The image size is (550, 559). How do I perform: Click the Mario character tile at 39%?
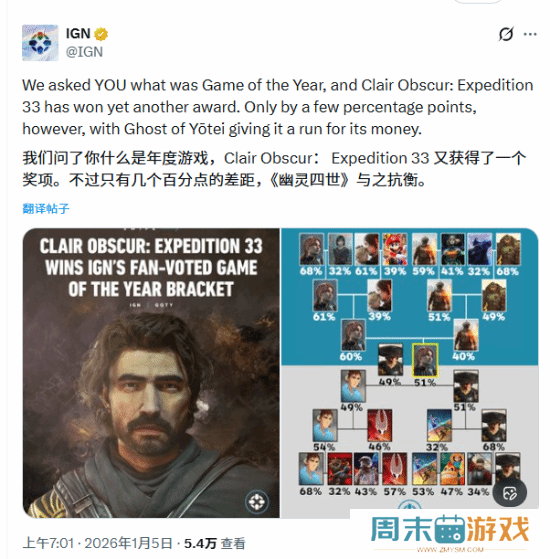coord(395,249)
